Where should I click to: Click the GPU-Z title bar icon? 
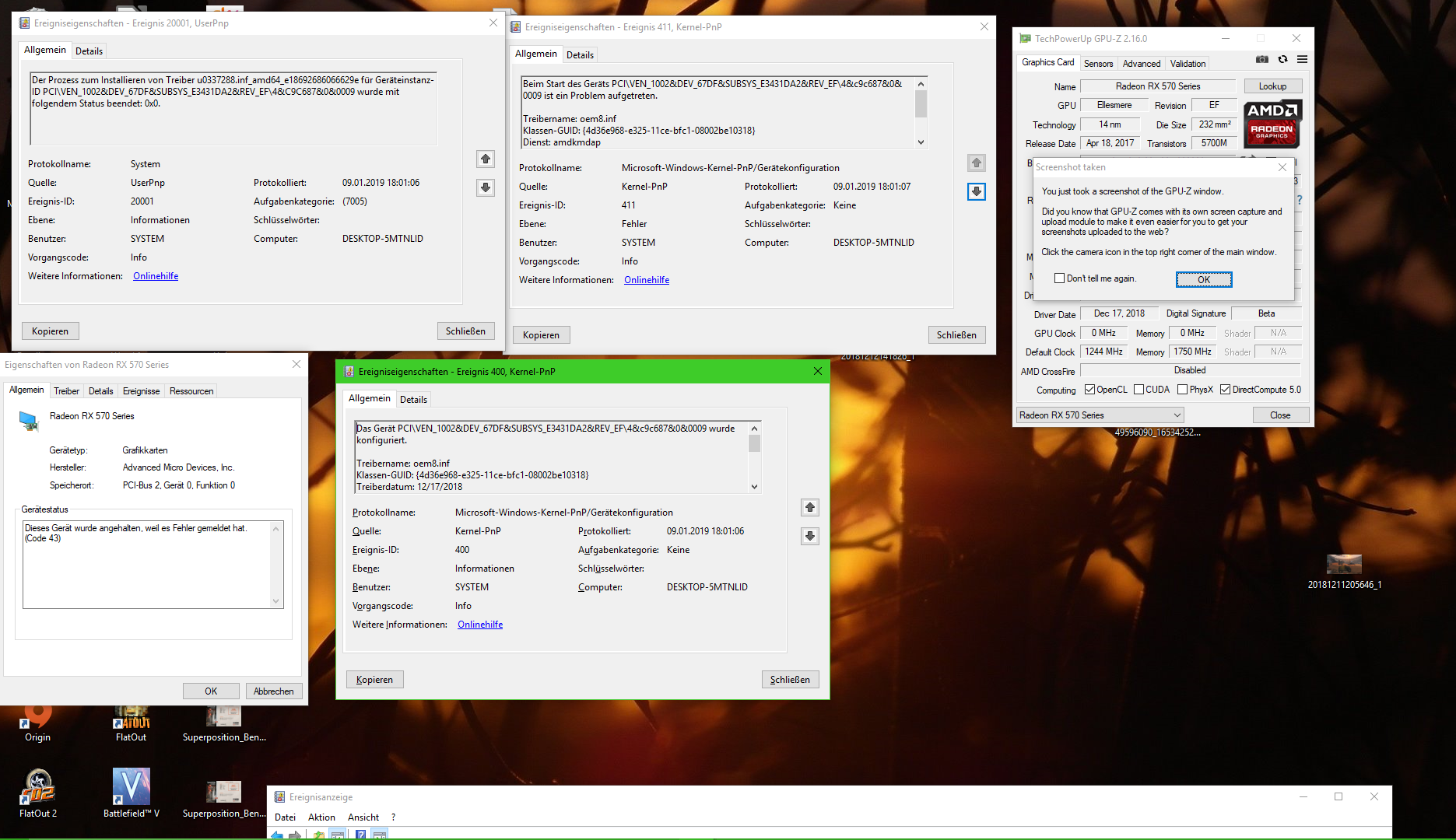[1025, 38]
